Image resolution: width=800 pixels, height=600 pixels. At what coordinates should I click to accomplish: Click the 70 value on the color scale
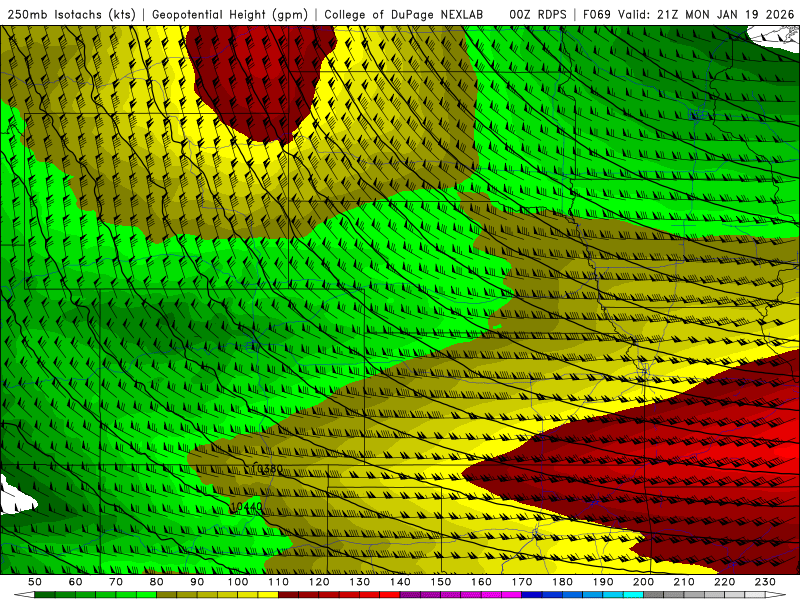pos(116,582)
